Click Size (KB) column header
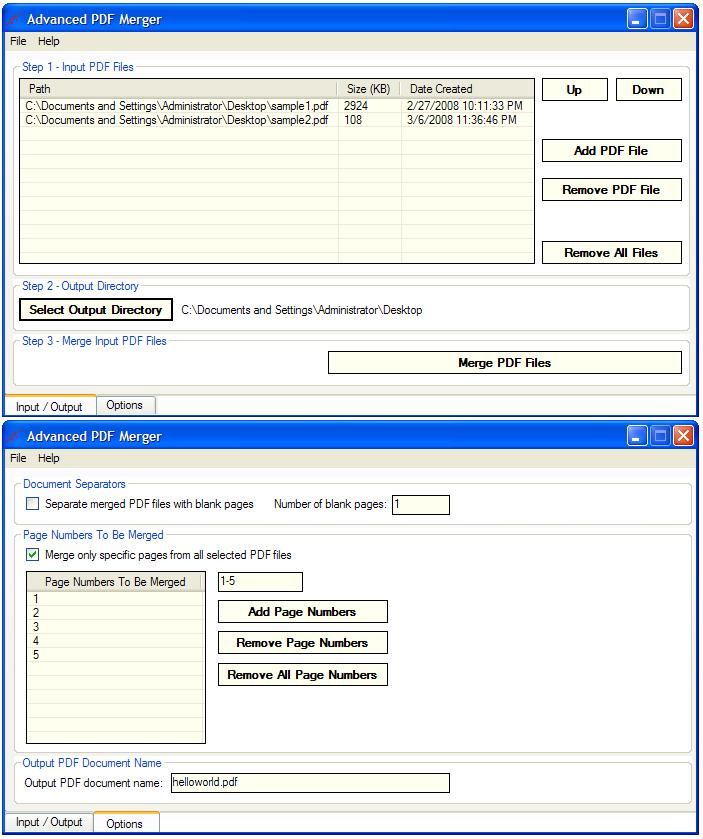Viewport: 703px width, 839px height. click(x=369, y=89)
